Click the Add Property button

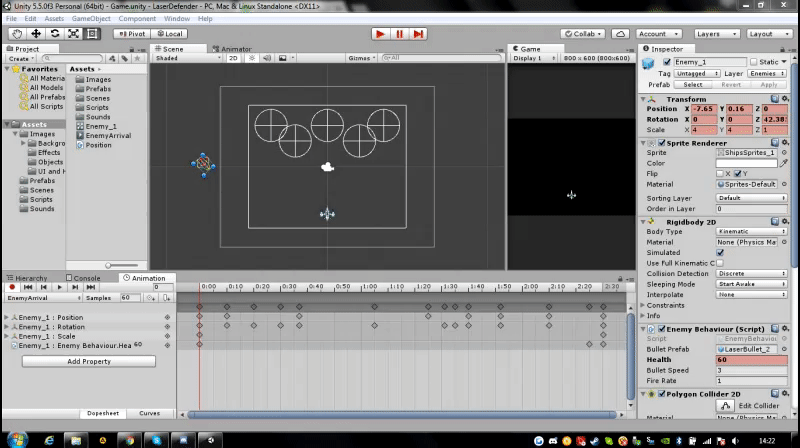click(88, 361)
